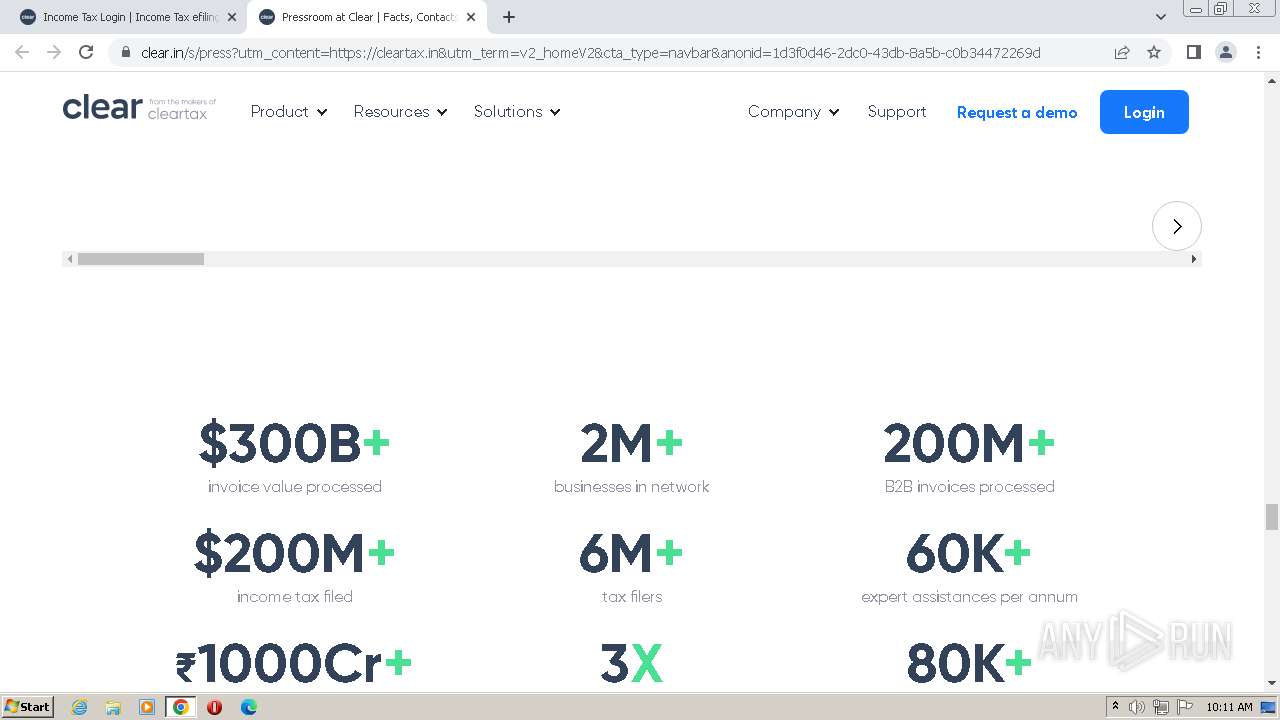
Task: Click the horizontal scrollbar thumb
Action: pyautogui.click(x=141, y=259)
